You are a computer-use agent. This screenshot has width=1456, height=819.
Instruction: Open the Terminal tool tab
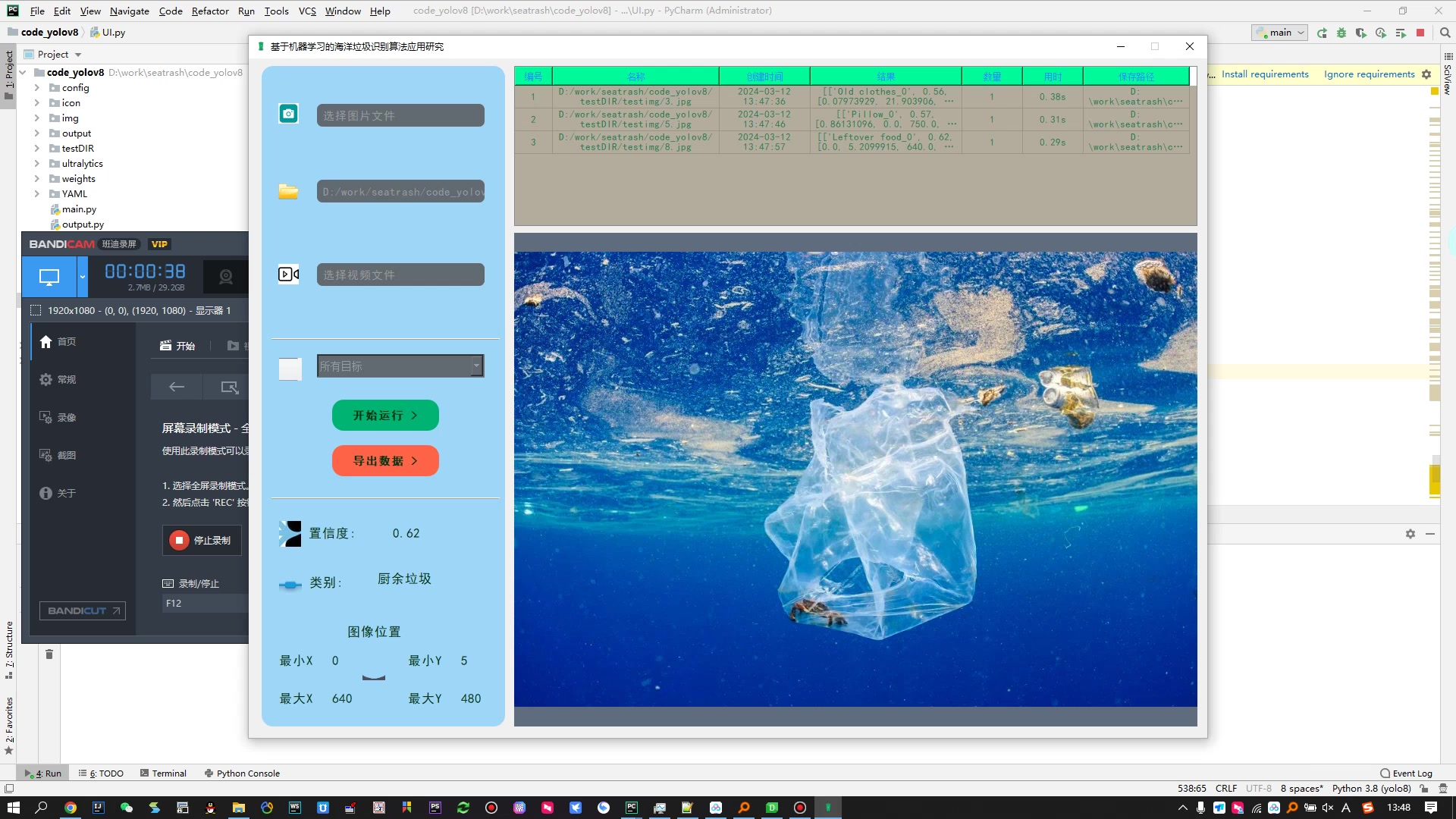[x=163, y=774]
